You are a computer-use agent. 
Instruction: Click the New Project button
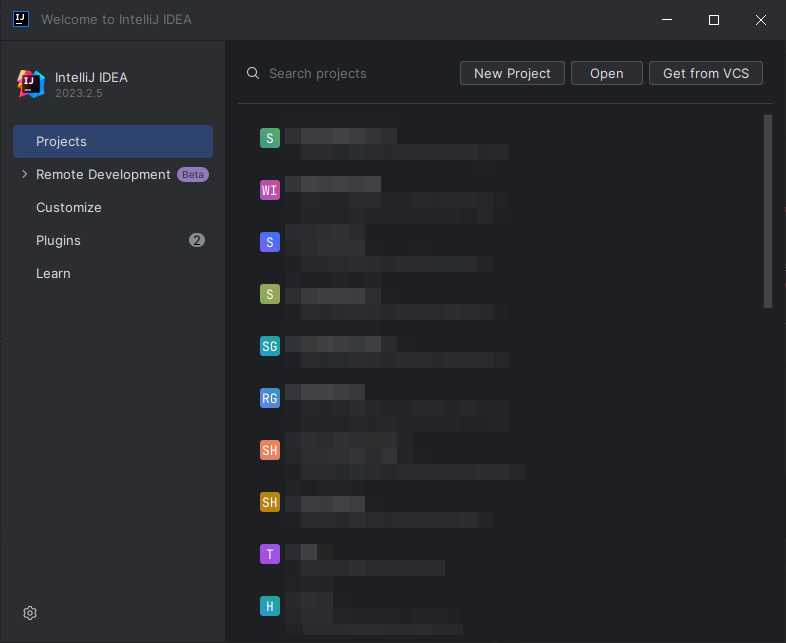pyautogui.click(x=512, y=73)
